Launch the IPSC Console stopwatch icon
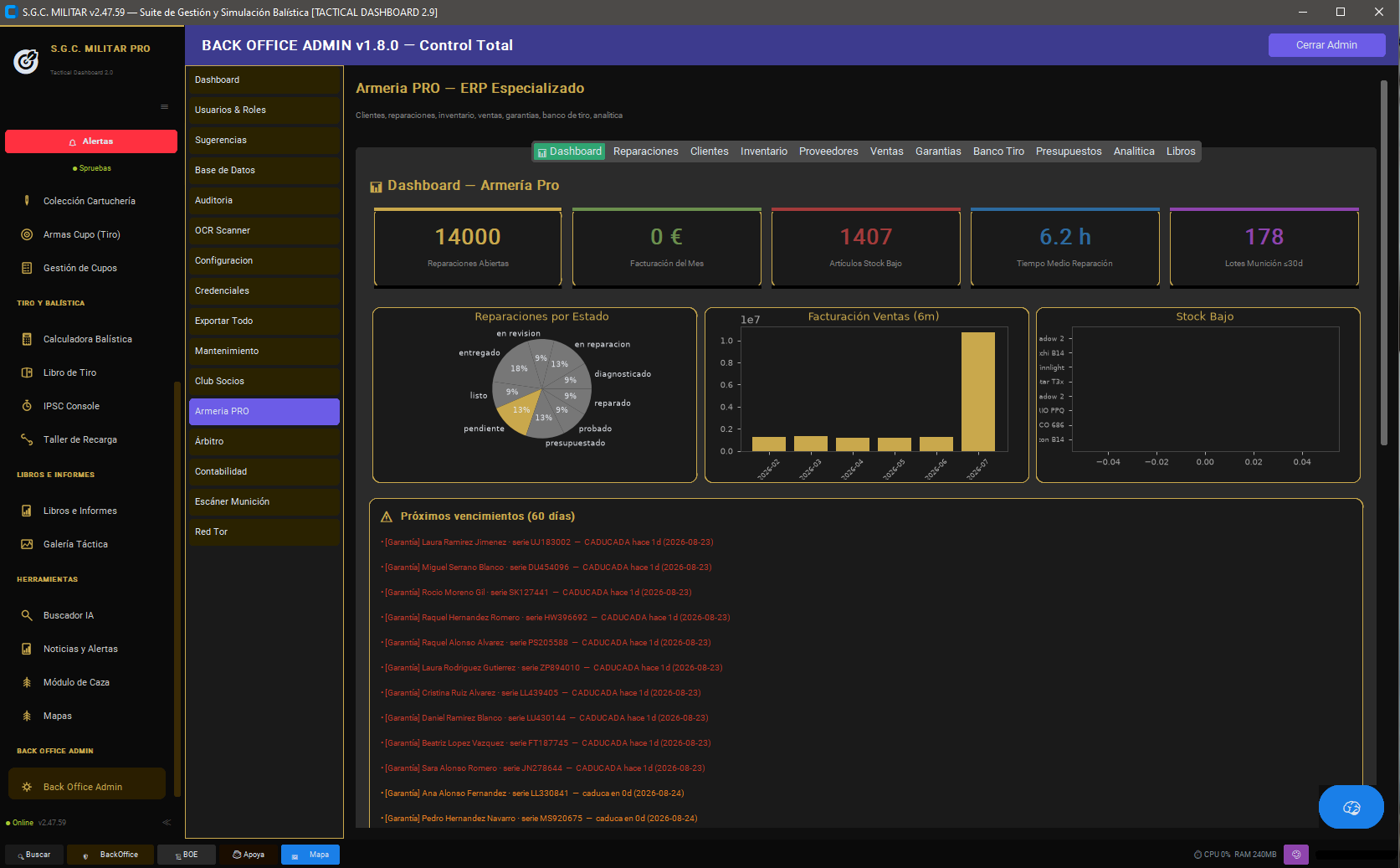 (x=27, y=406)
